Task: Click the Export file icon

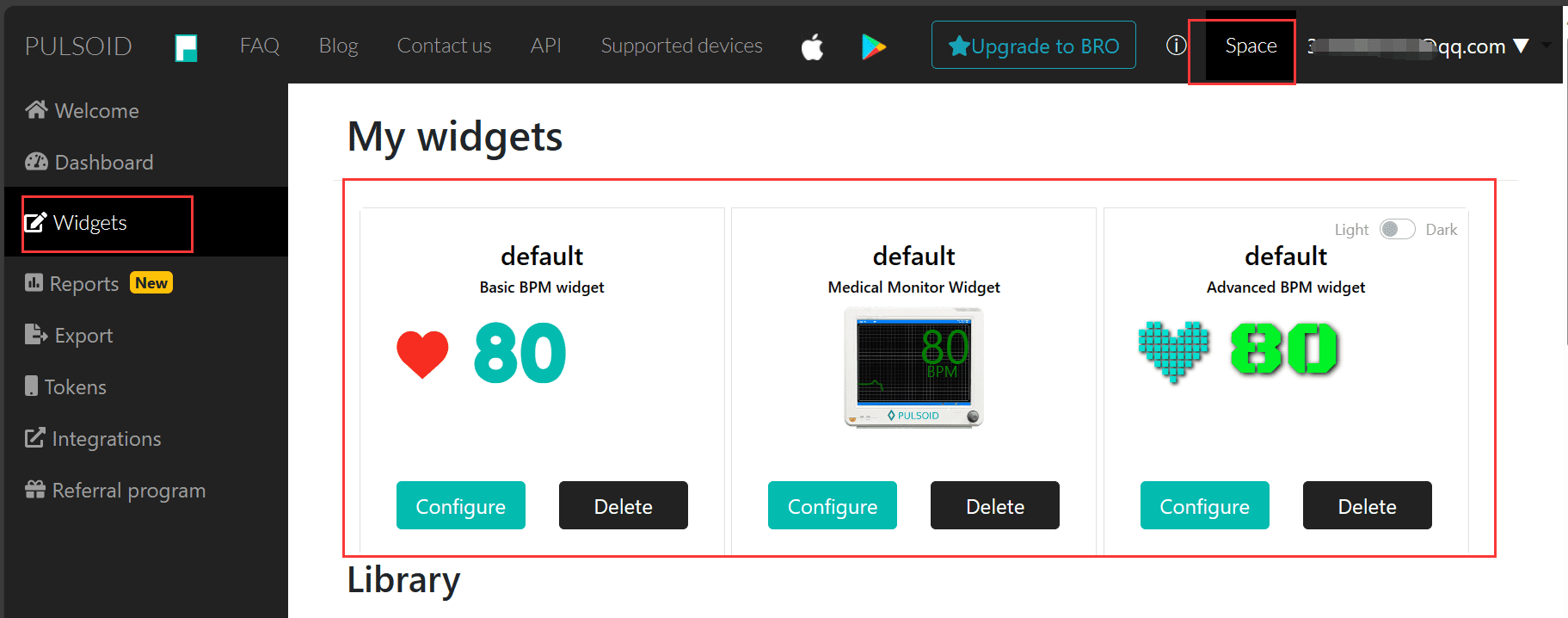Action: [36, 335]
